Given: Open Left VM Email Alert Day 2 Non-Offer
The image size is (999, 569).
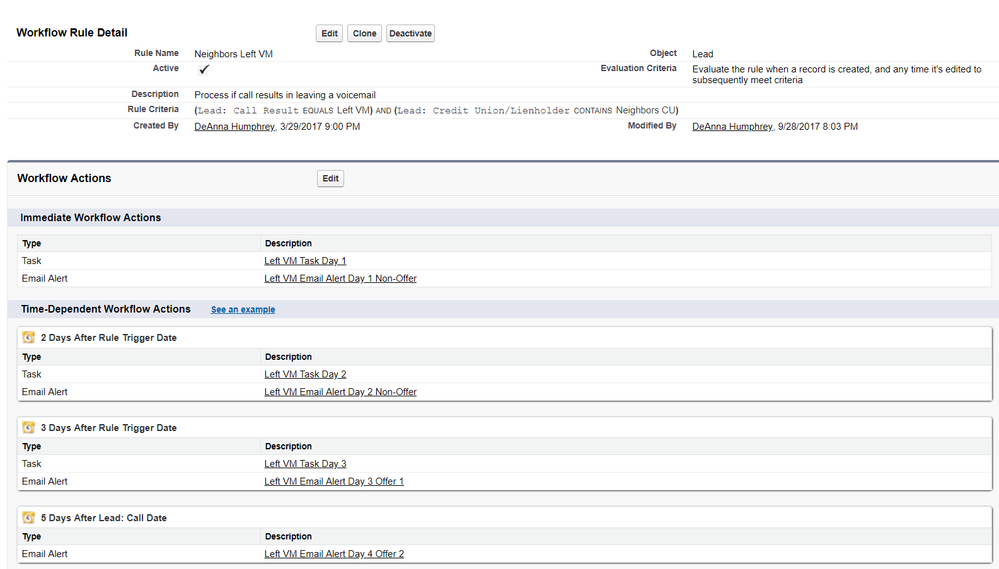Looking at the screenshot, I should click(x=340, y=392).
